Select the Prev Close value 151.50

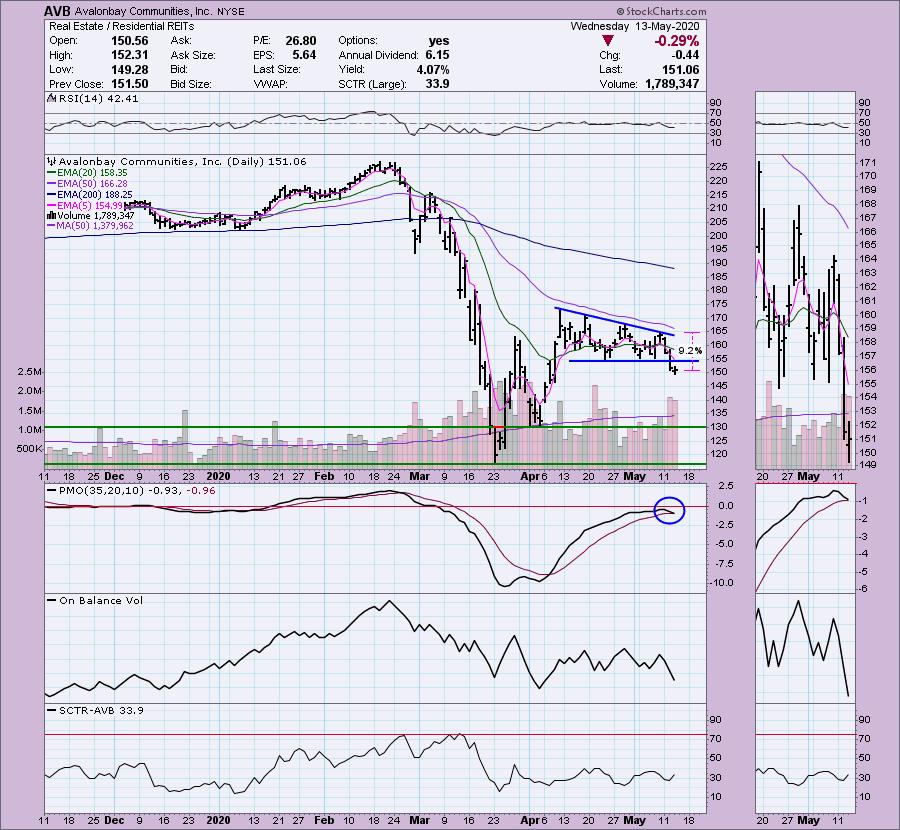[x=129, y=84]
